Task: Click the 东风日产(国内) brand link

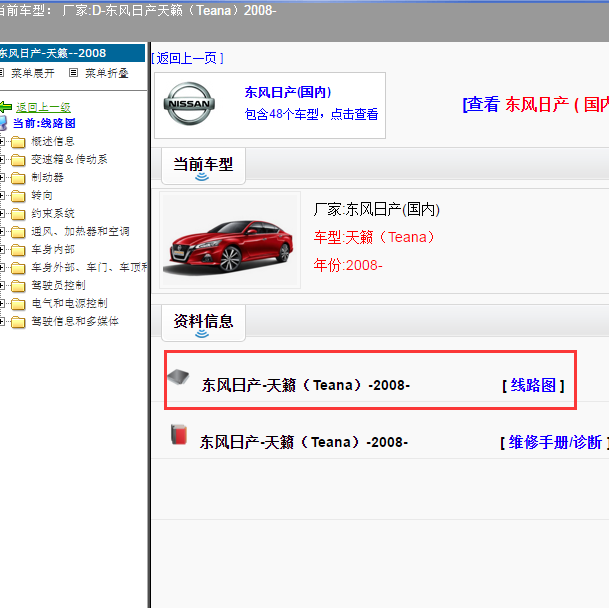Action: pyautogui.click(x=288, y=92)
